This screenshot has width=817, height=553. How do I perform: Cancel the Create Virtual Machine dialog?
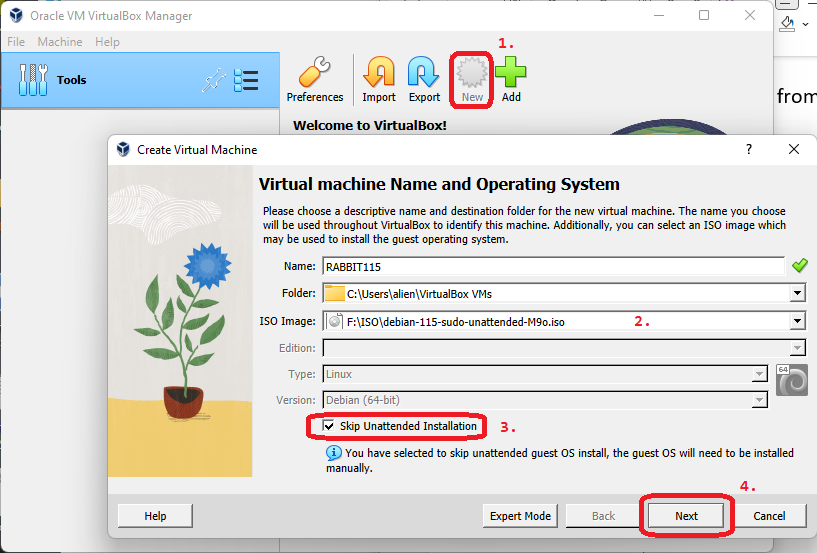tap(769, 516)
